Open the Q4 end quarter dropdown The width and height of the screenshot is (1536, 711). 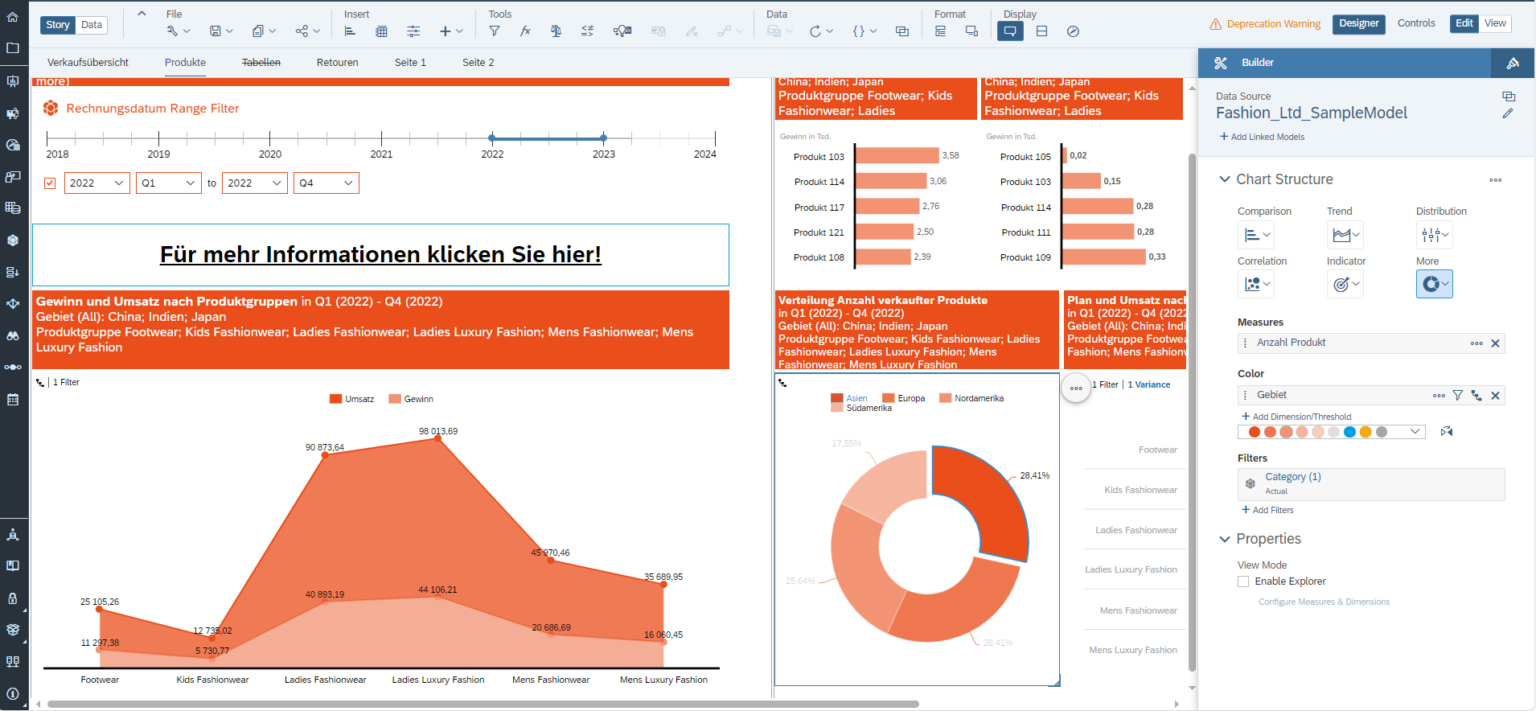(x=326, y=183)
